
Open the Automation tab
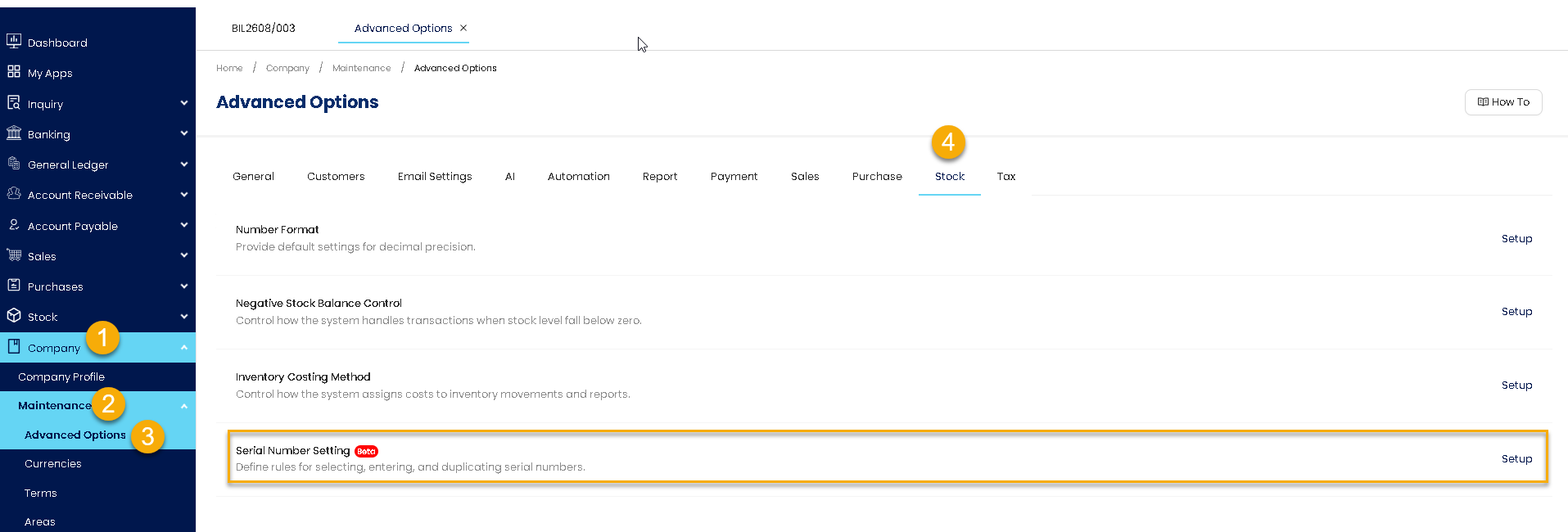tap(579, 176)
